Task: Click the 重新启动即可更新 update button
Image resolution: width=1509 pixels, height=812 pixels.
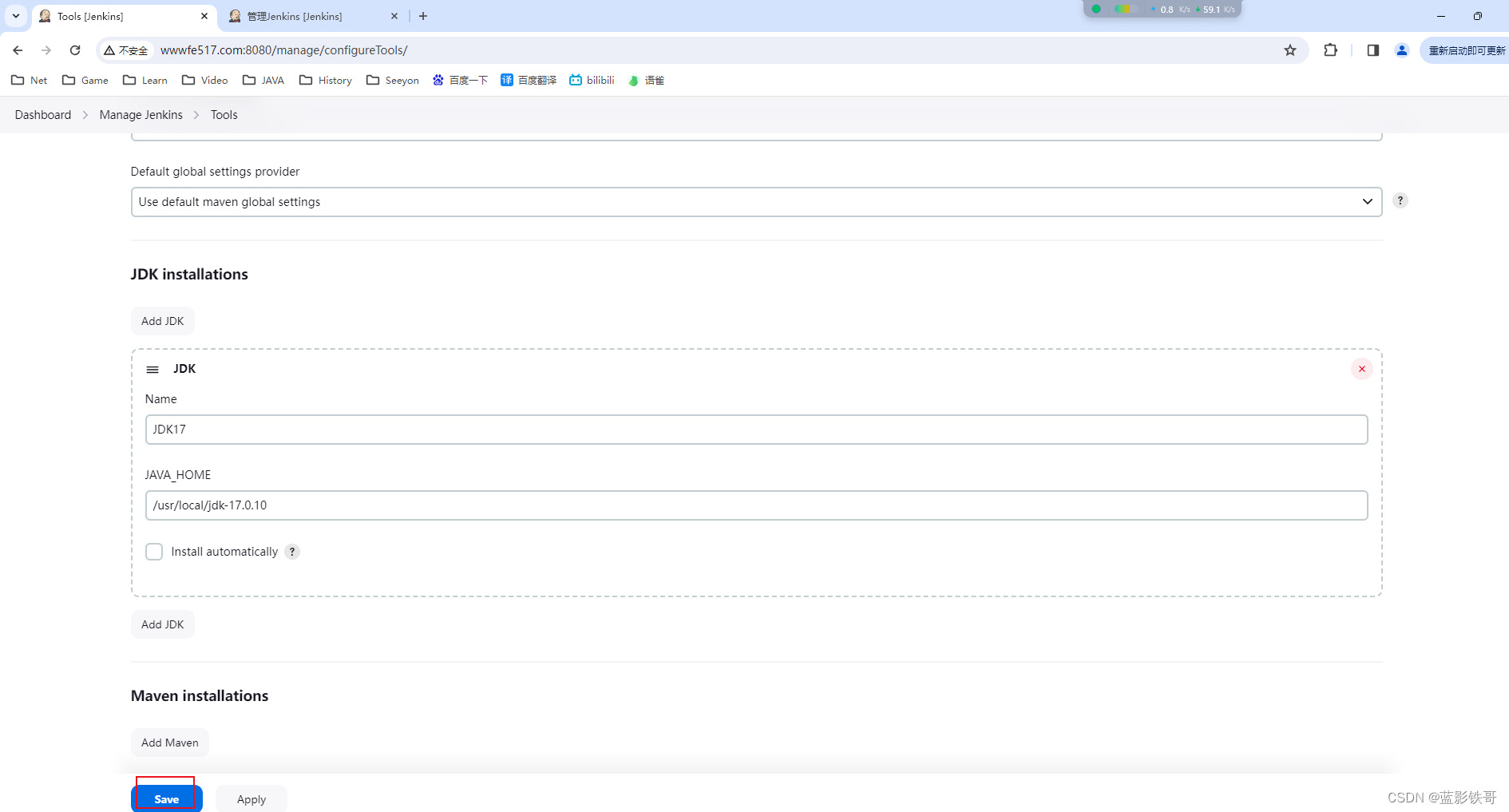Action: (1466, 50)
